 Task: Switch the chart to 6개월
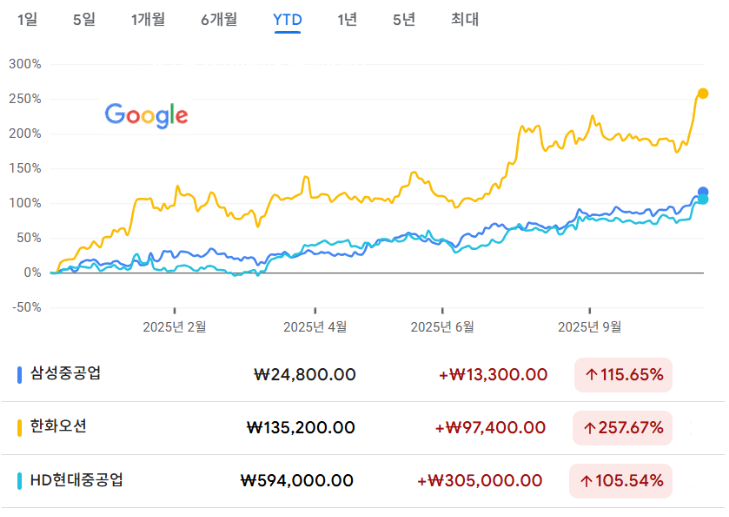click(x=218, y=19)
